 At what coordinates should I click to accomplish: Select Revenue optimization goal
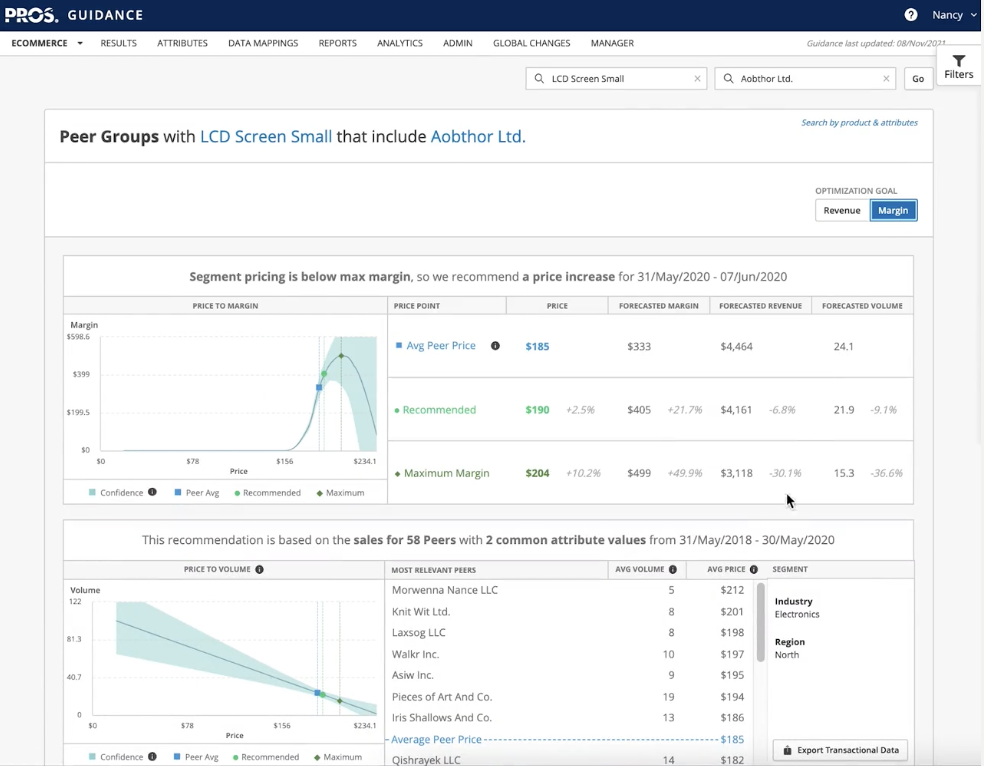(842, 210)
